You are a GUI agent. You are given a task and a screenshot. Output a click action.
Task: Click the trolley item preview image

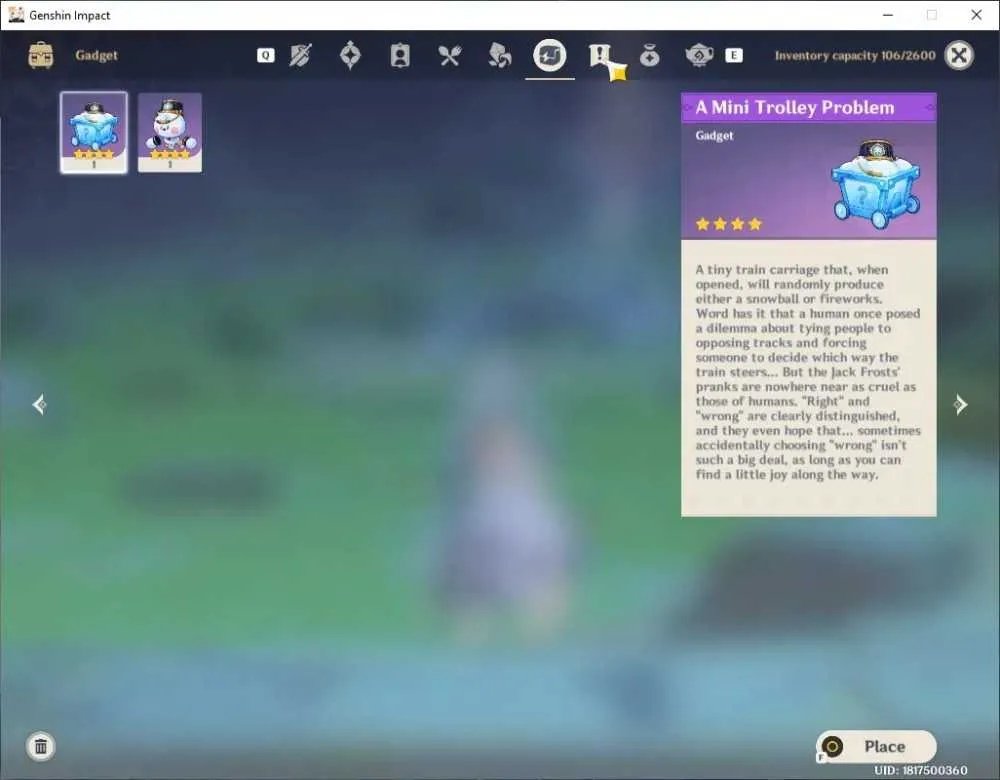[877, 184]
